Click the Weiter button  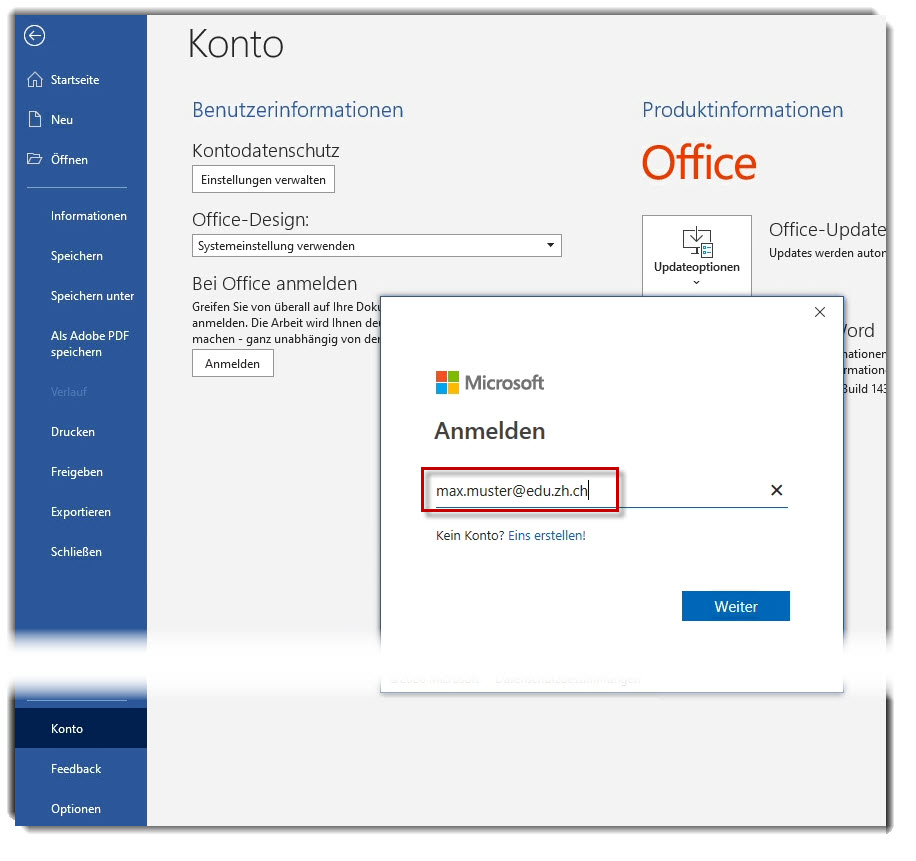pos(735,606)
